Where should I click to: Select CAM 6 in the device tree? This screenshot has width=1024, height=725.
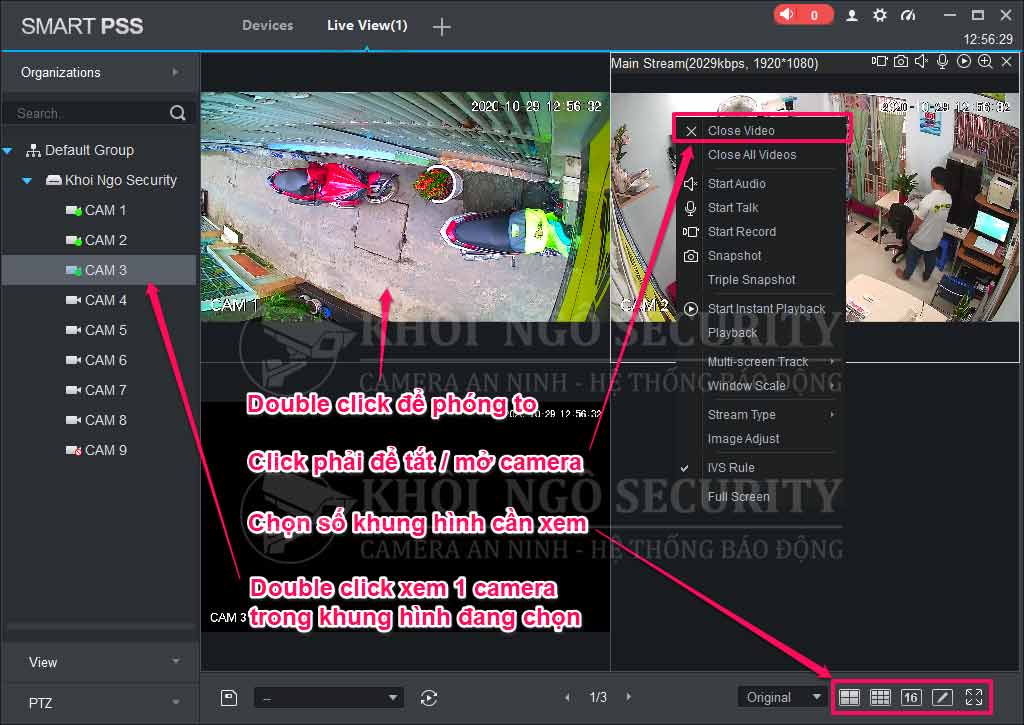[x=99, y=361]
